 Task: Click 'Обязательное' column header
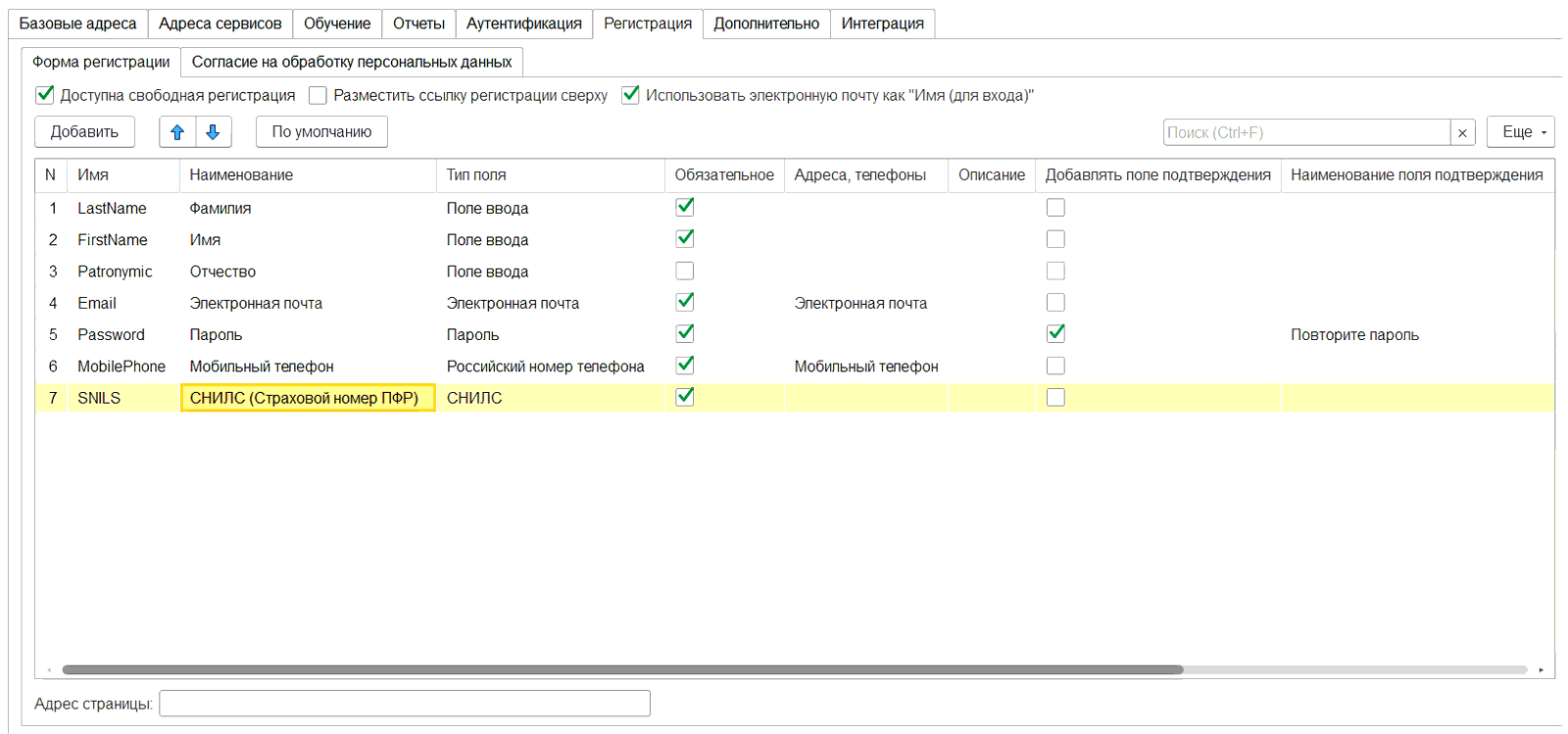(x=724, y=174)
